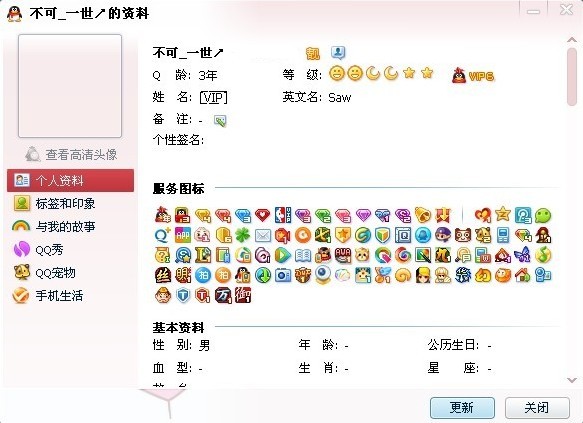Open the contact card icon beside nickname
The width and height of the screenshot is (583, 423).
tap(338, 52)
